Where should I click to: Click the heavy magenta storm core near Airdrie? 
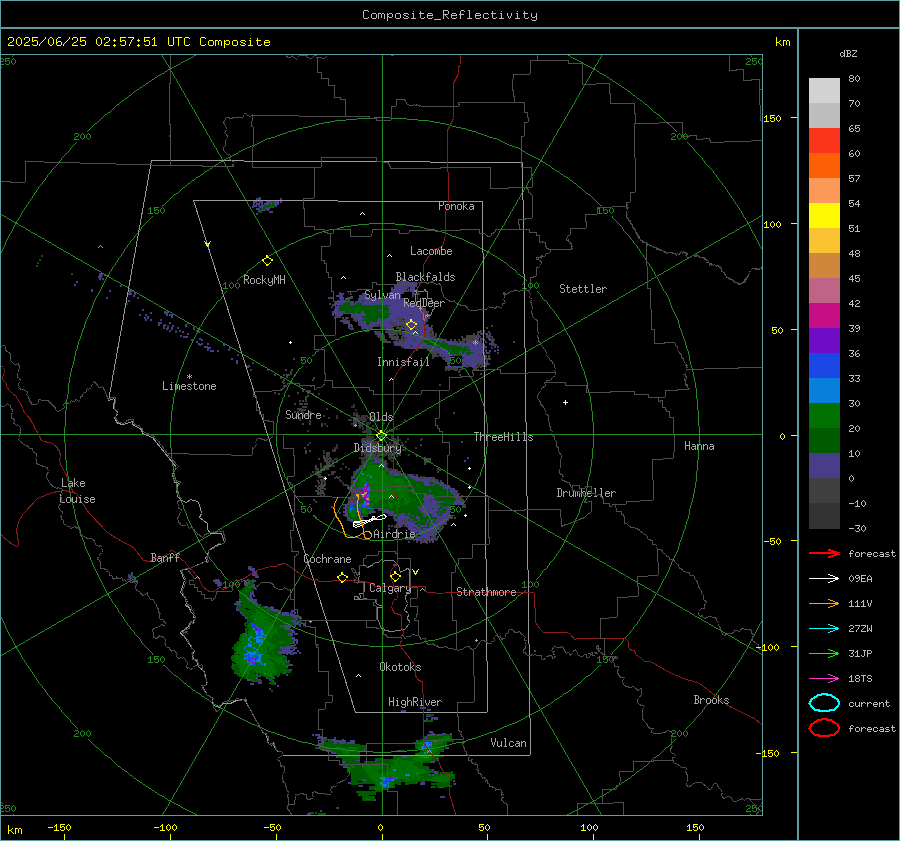[x=363, y=494]
